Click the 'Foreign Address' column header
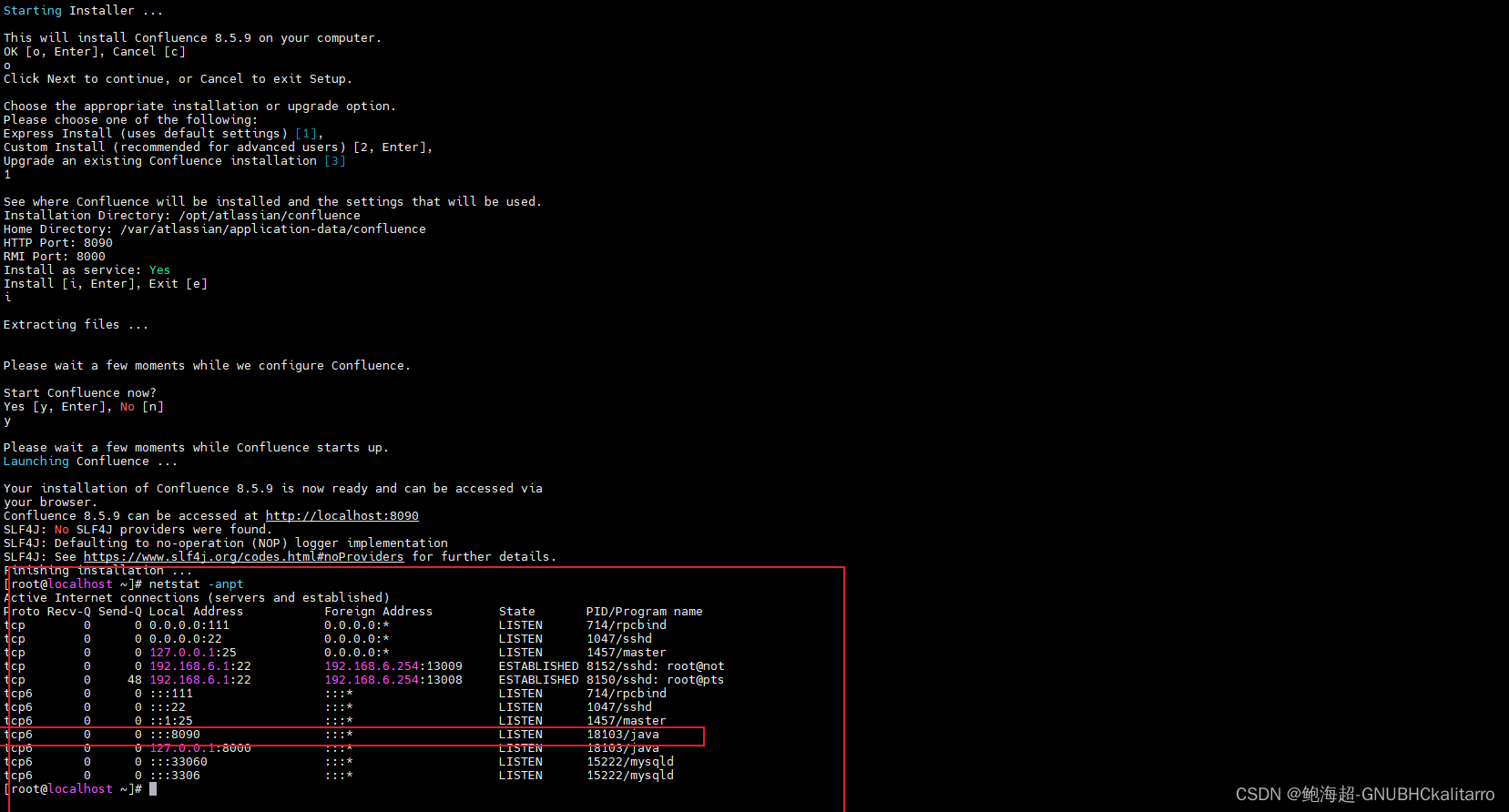The width and height of the screenshot is (1509, 812). (379, 611)
